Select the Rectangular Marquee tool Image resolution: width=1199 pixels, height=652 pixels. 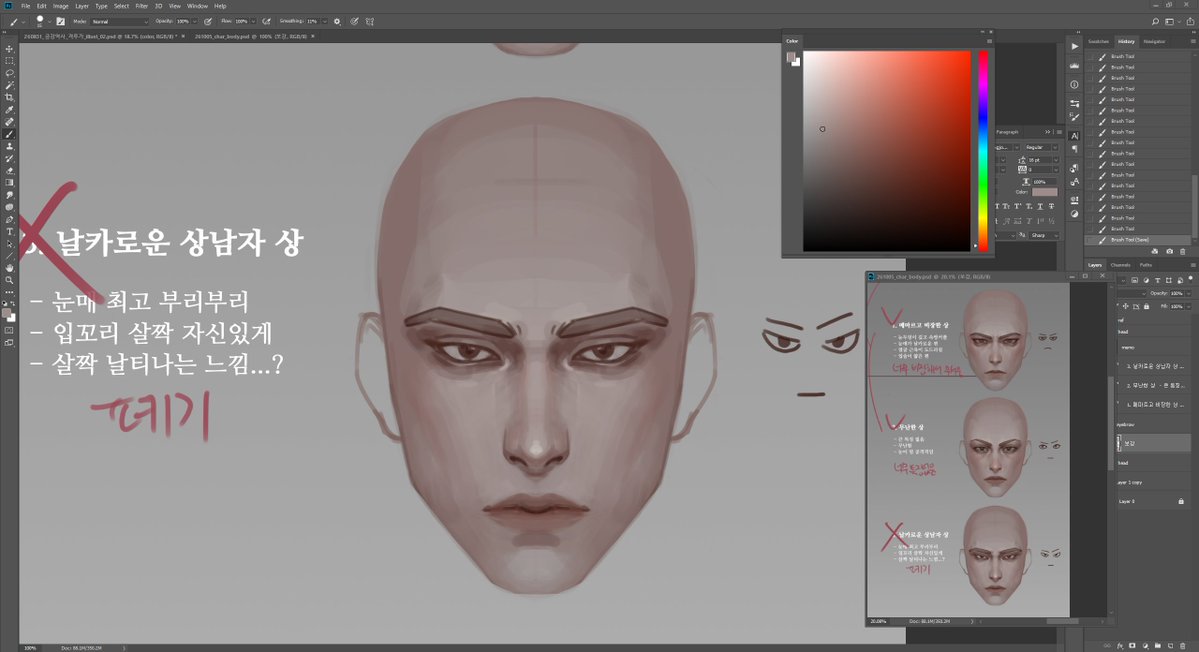tap(9, 61)
